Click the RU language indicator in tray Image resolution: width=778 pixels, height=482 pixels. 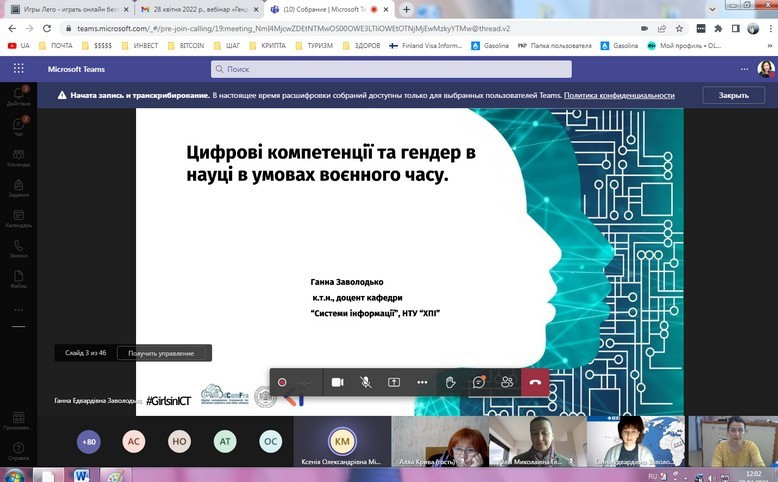click(652, 476)
